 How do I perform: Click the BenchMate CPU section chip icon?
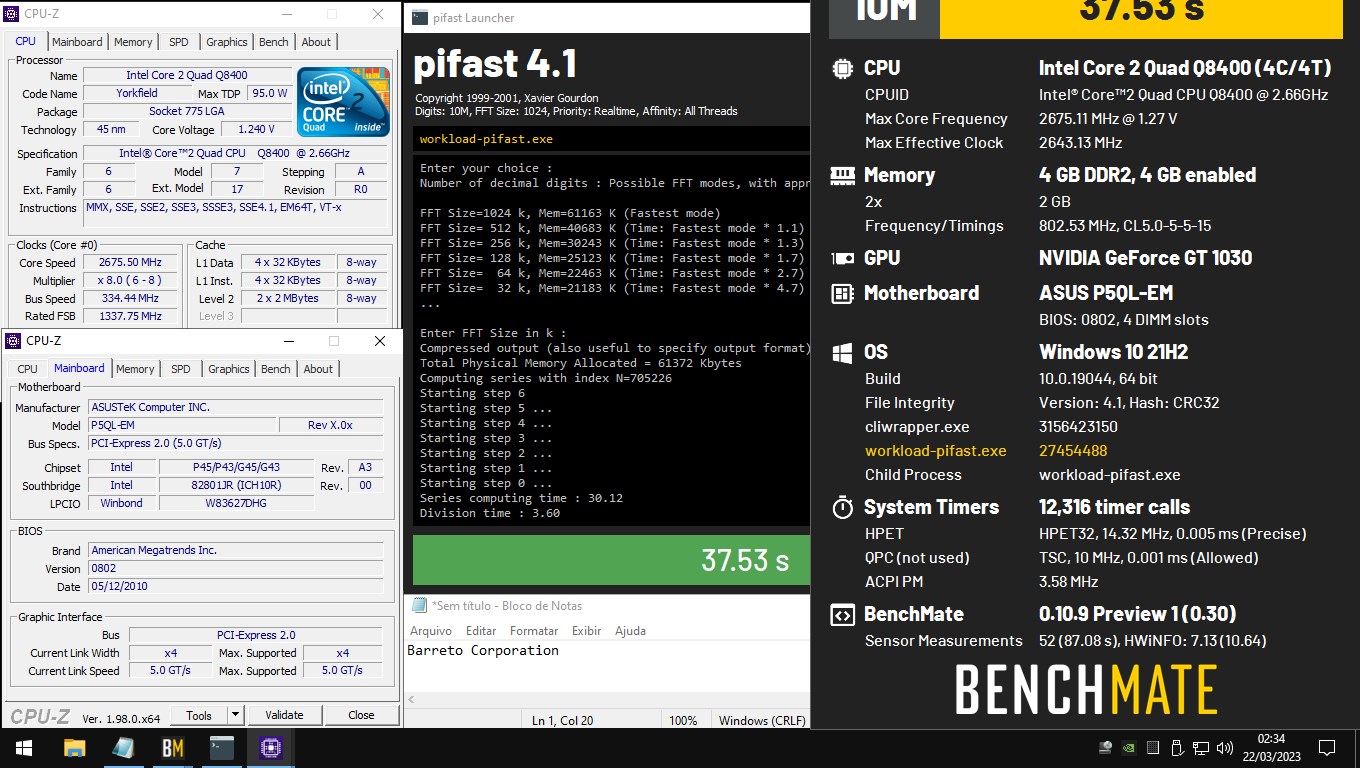pos(842,68)
